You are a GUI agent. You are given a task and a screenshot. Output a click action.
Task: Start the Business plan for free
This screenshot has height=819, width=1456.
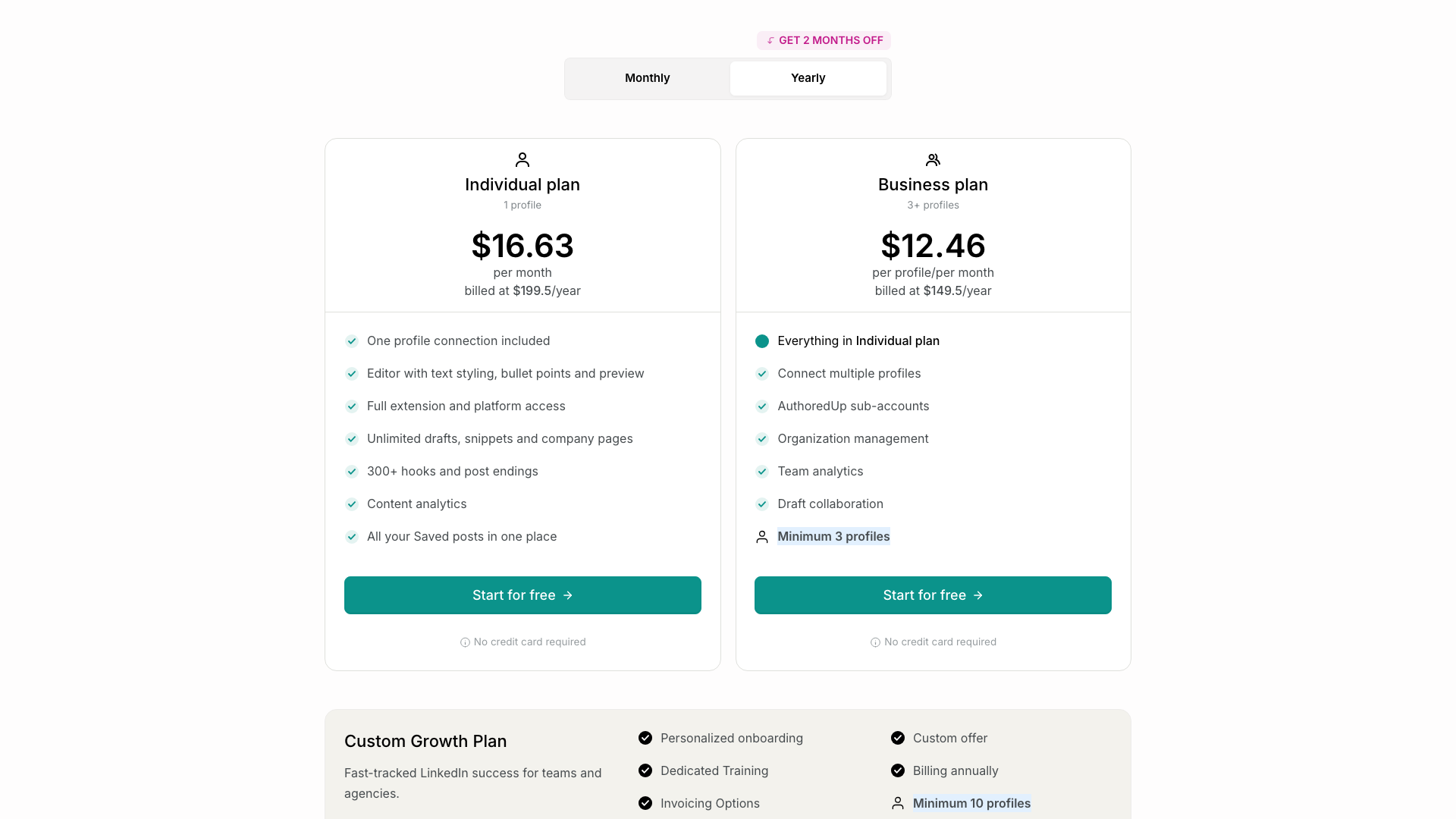(x=933, y=595)
